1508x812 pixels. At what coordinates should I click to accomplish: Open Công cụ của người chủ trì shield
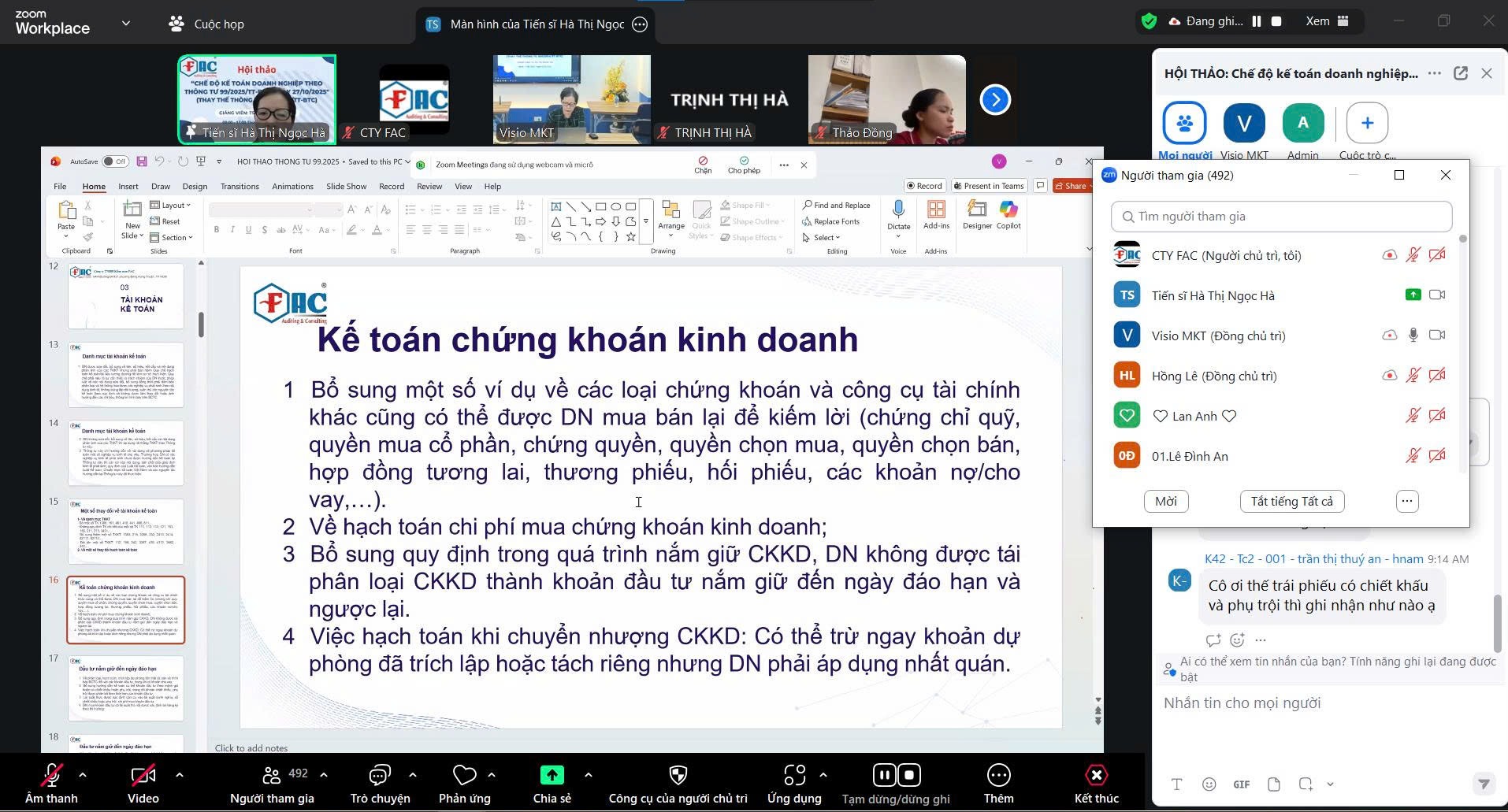678,776
